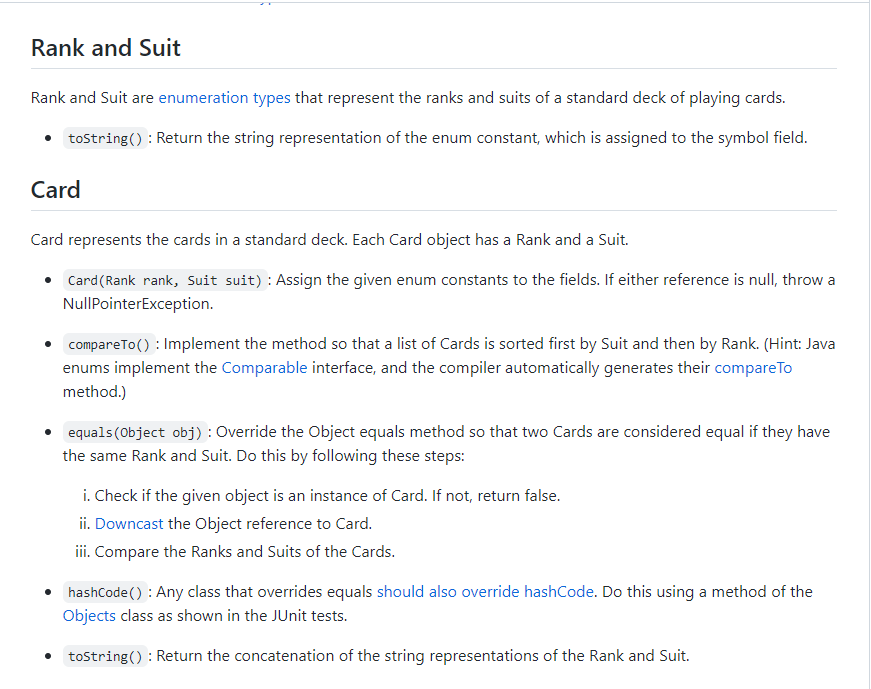Click the NullPointerException text

coord(138,304)
